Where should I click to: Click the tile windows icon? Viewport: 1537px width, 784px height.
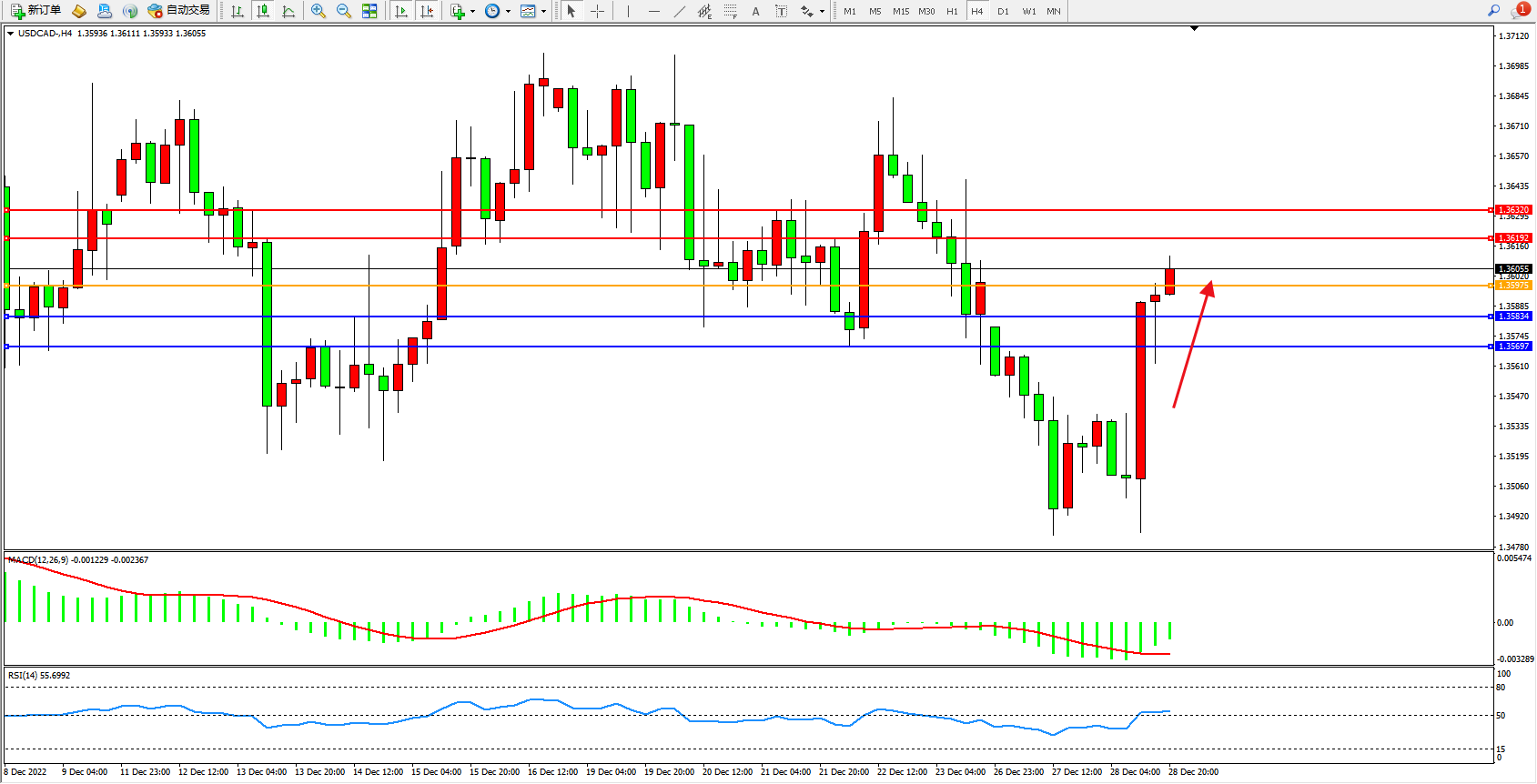369,11
